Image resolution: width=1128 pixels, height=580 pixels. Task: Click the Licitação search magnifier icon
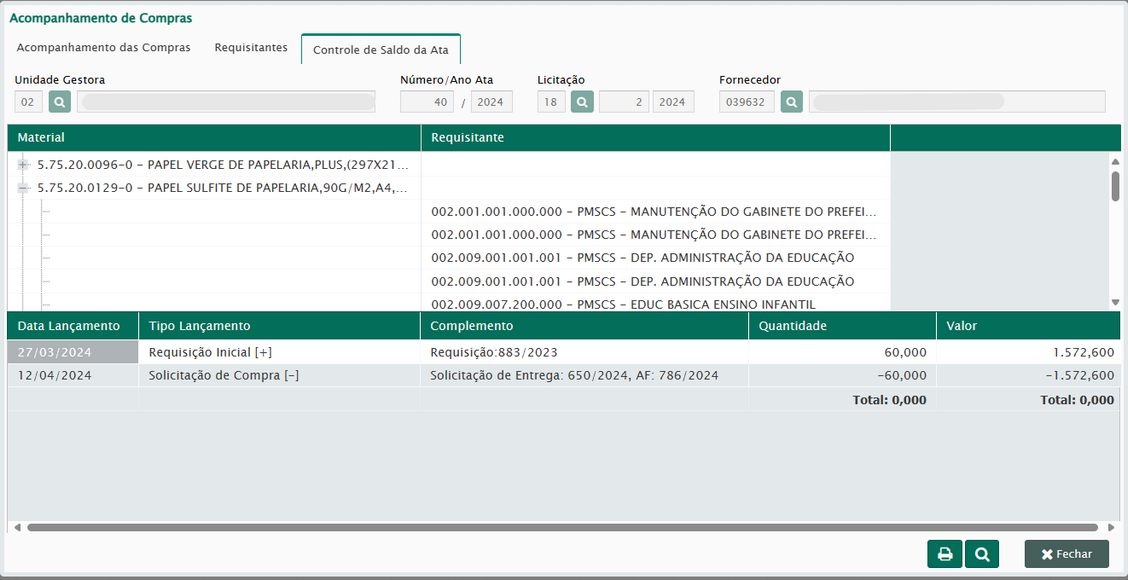582,102
